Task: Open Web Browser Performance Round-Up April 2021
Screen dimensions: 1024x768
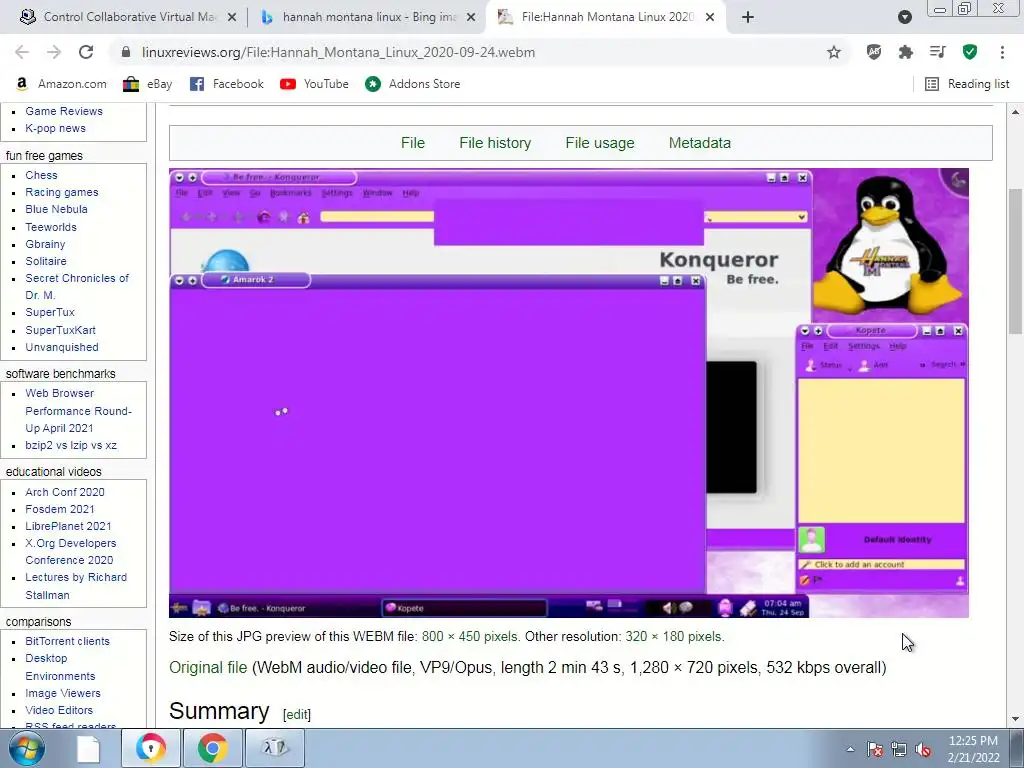Action: (78, 411)
